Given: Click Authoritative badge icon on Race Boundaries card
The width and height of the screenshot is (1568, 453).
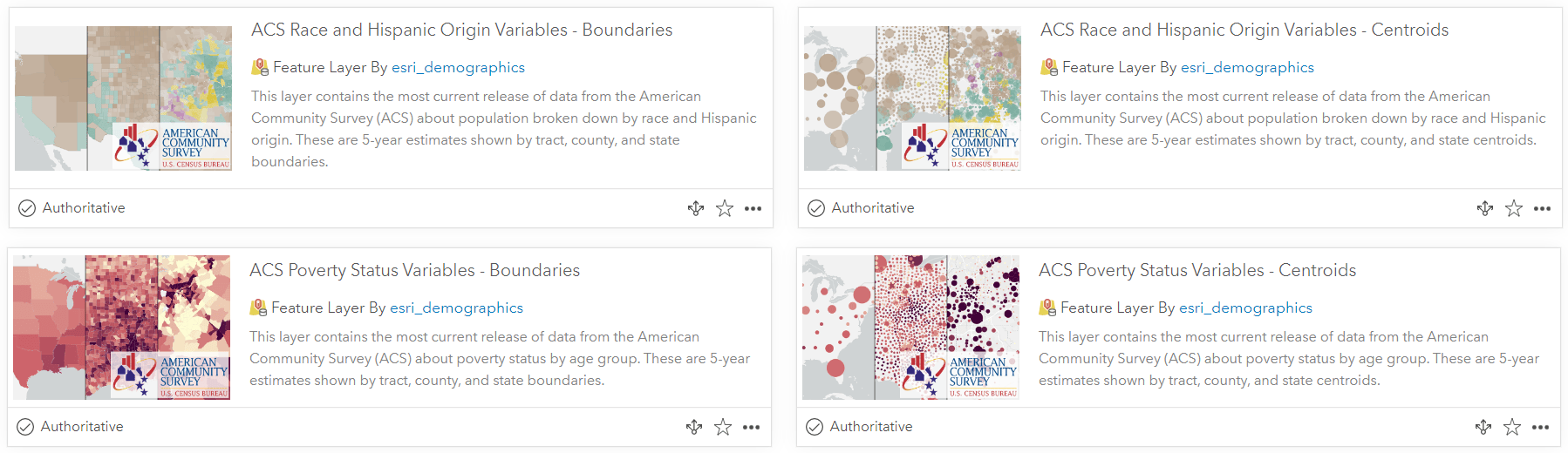Looking at the screenshot, I should 27,208.
